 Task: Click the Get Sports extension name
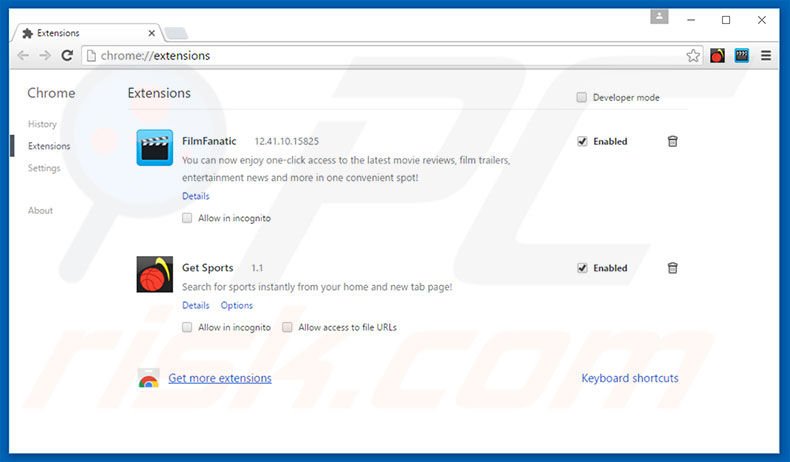coord(208,268)
